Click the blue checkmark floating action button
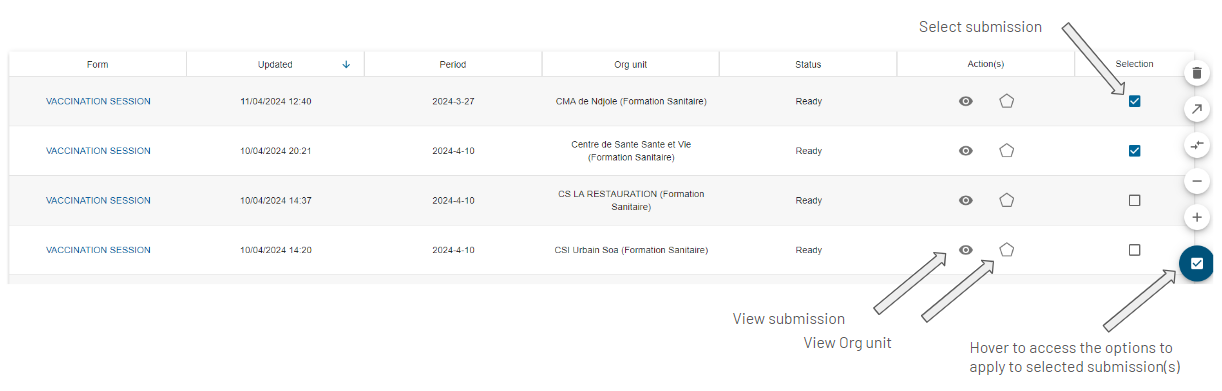The width and height of the screenshot is (1222, 391). (x=1197, y=263)
